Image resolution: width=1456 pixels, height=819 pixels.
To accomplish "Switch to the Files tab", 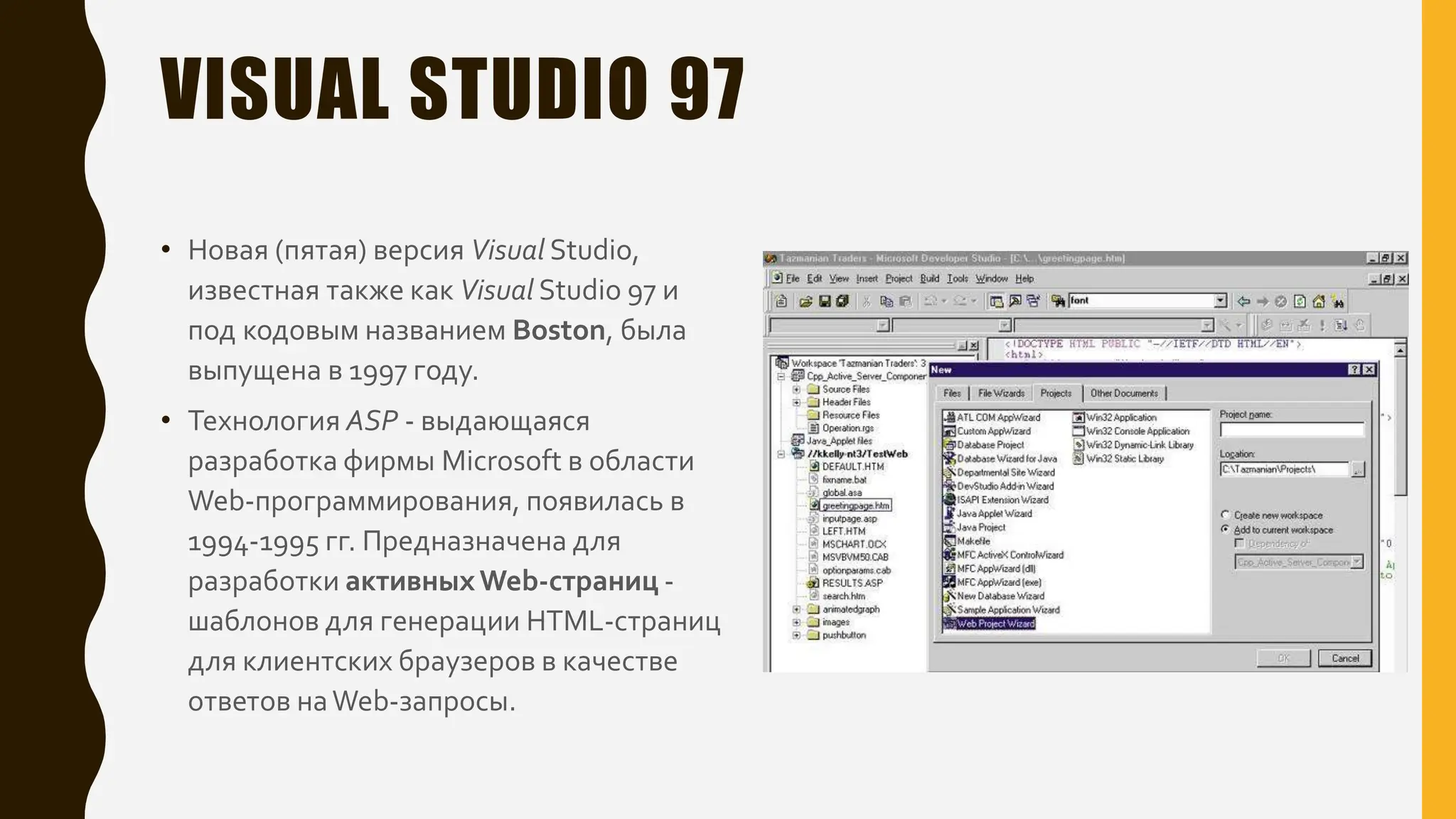I will point(953,393).
